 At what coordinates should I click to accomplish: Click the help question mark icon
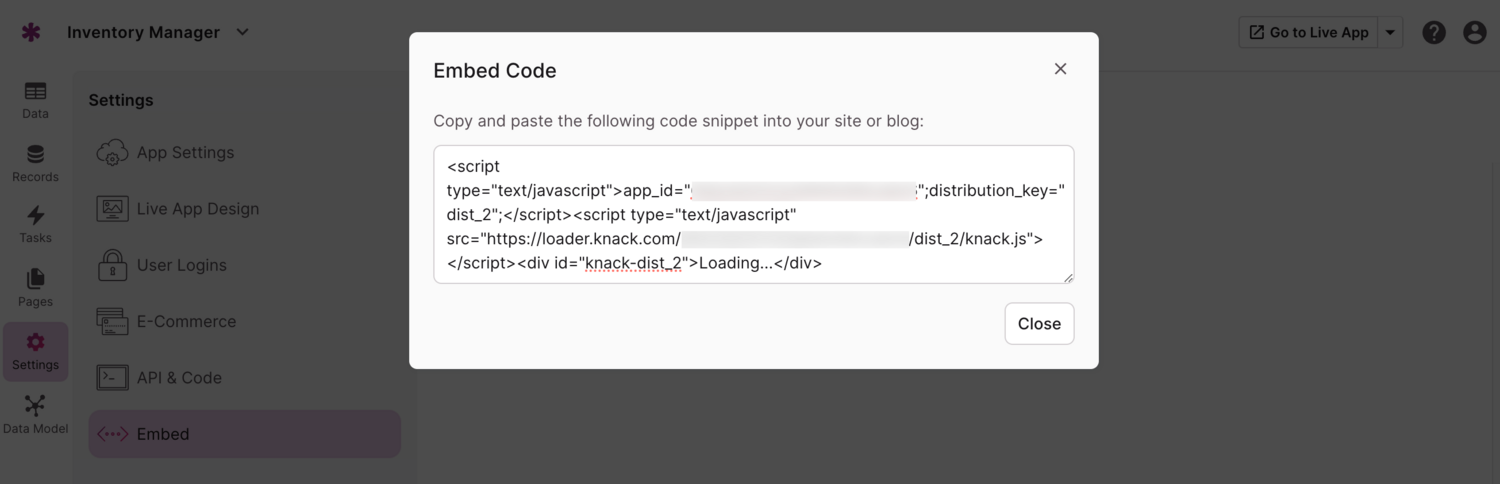click(x=1434, y=32)
